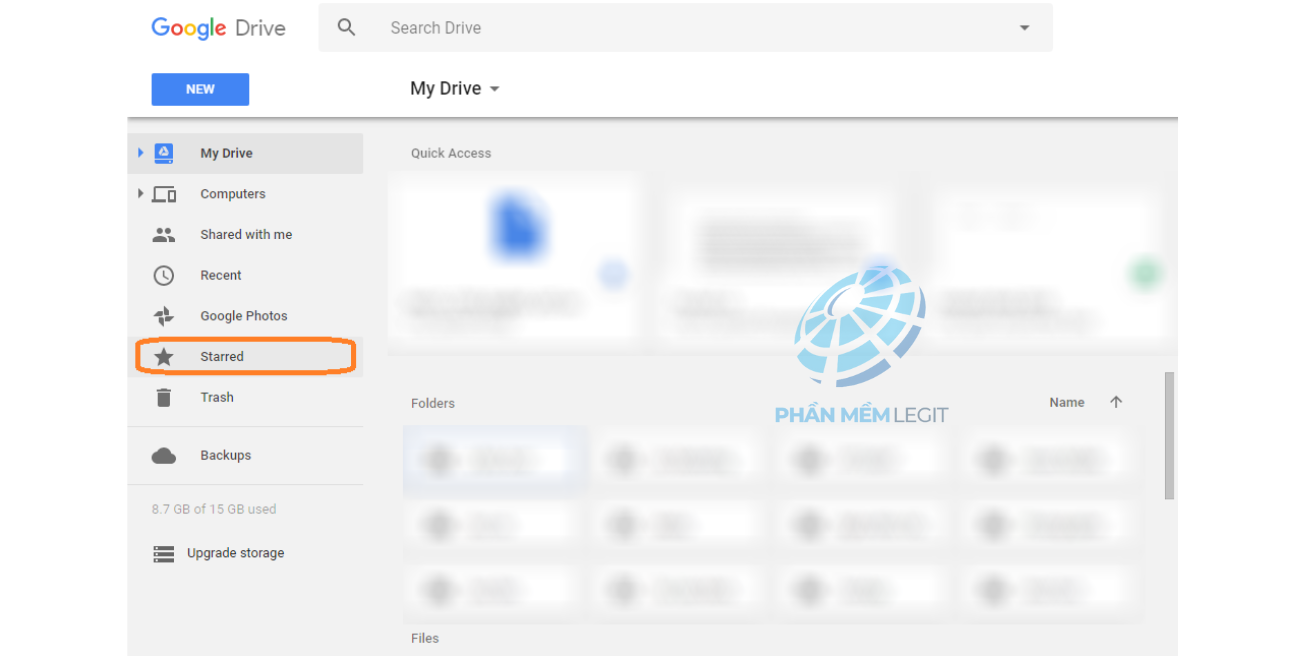This screenshot has width=1305, height=656.
Task: Type in the Search Drive field
Action: 686,28
